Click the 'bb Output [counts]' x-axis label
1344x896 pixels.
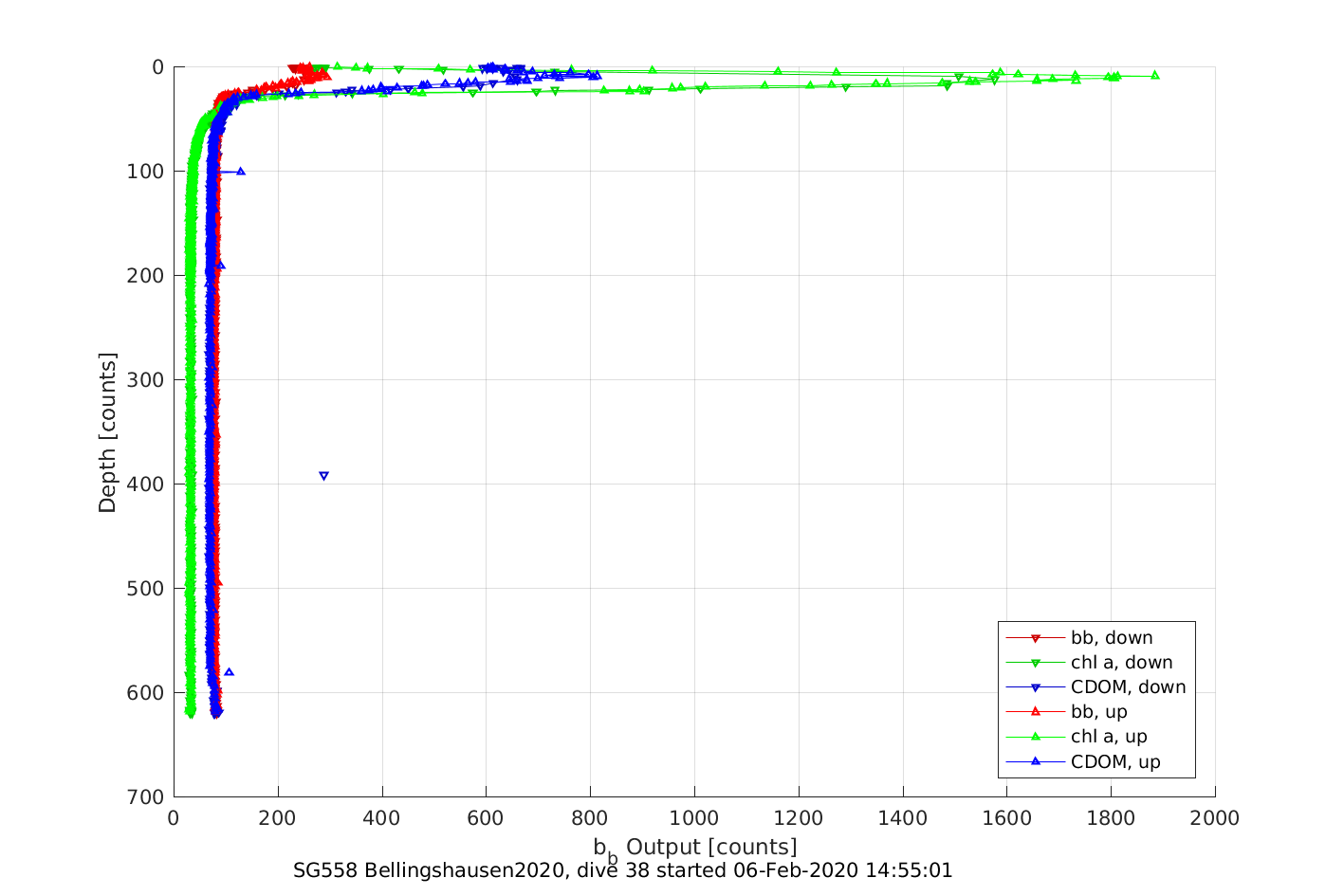(695, 849)
